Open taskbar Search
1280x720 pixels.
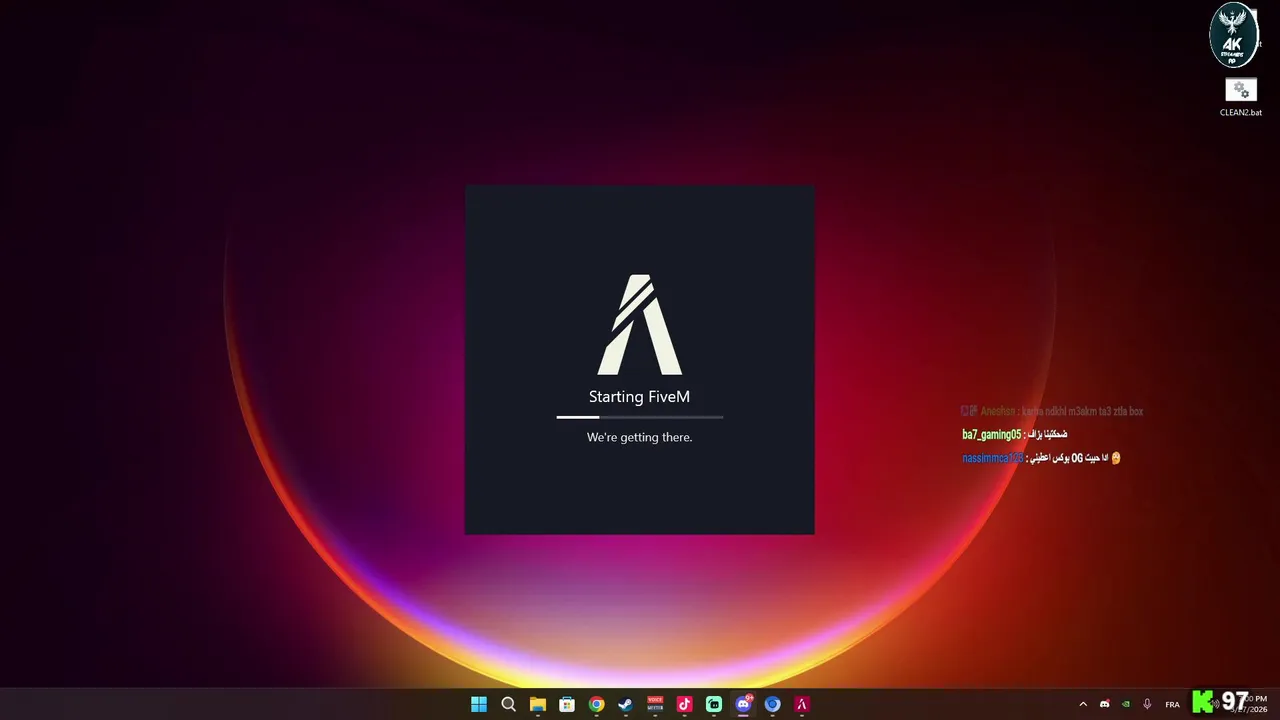tap(508, 704)
